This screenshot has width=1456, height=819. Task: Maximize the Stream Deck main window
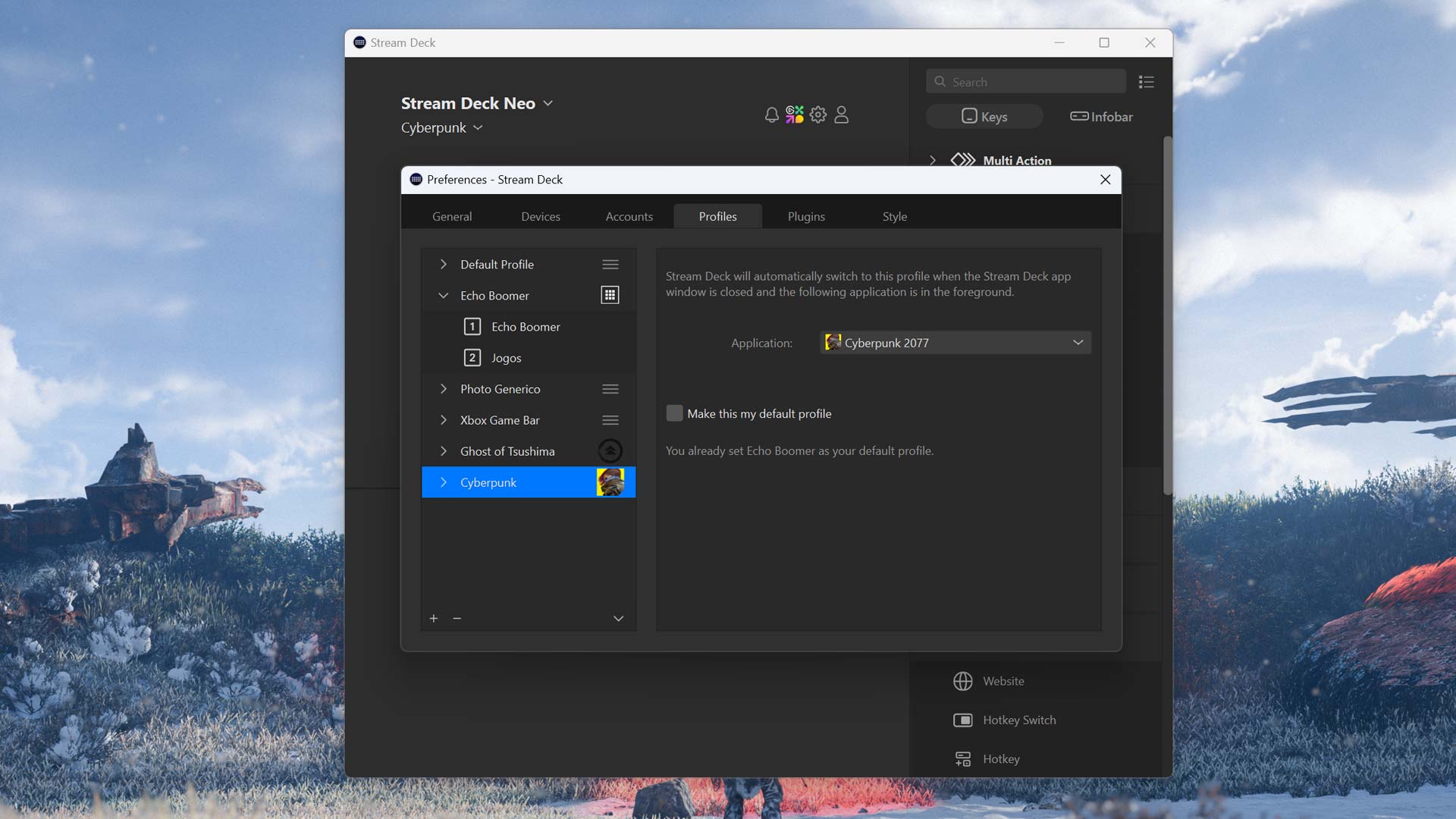[1104, 42]
